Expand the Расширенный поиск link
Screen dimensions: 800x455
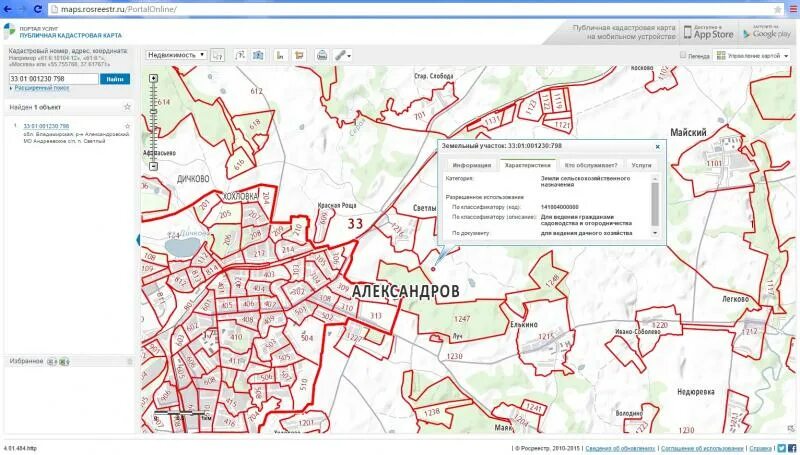coord(41,88)
